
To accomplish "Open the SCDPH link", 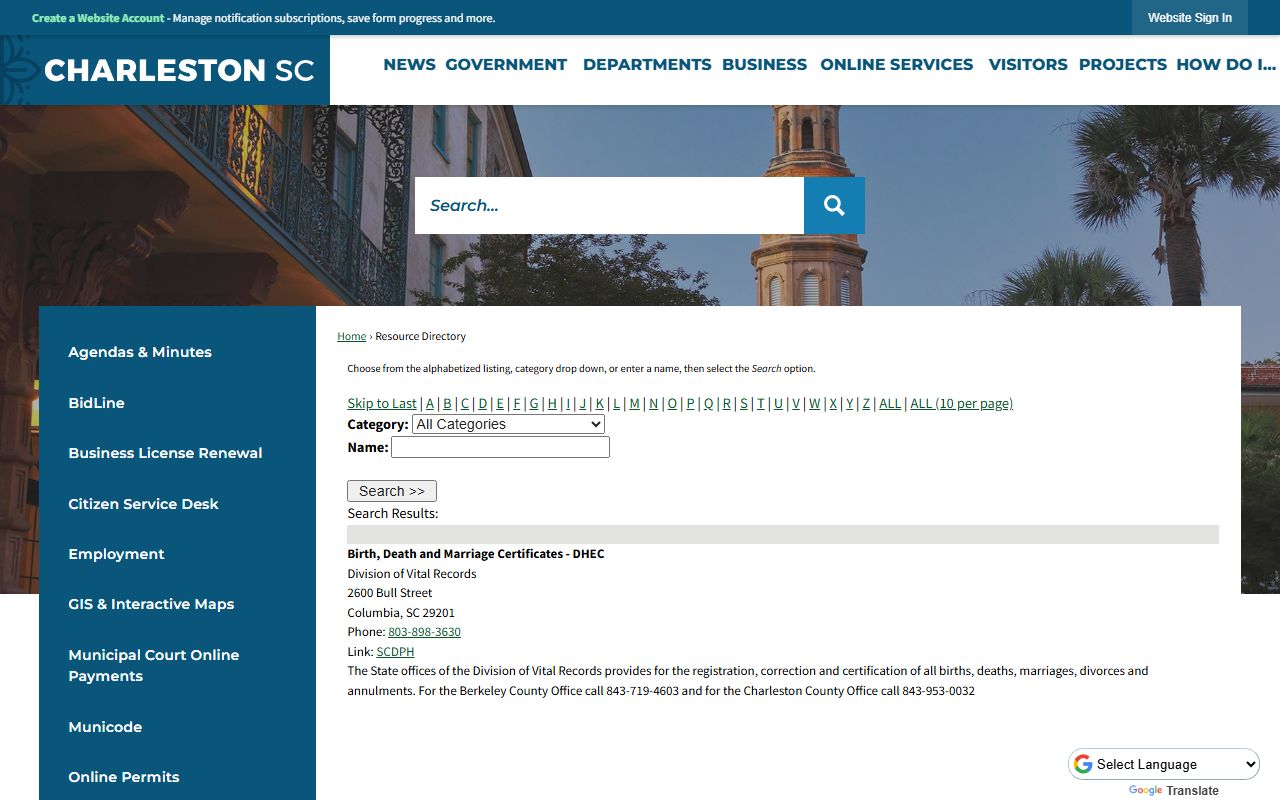I will coord(395,652).
